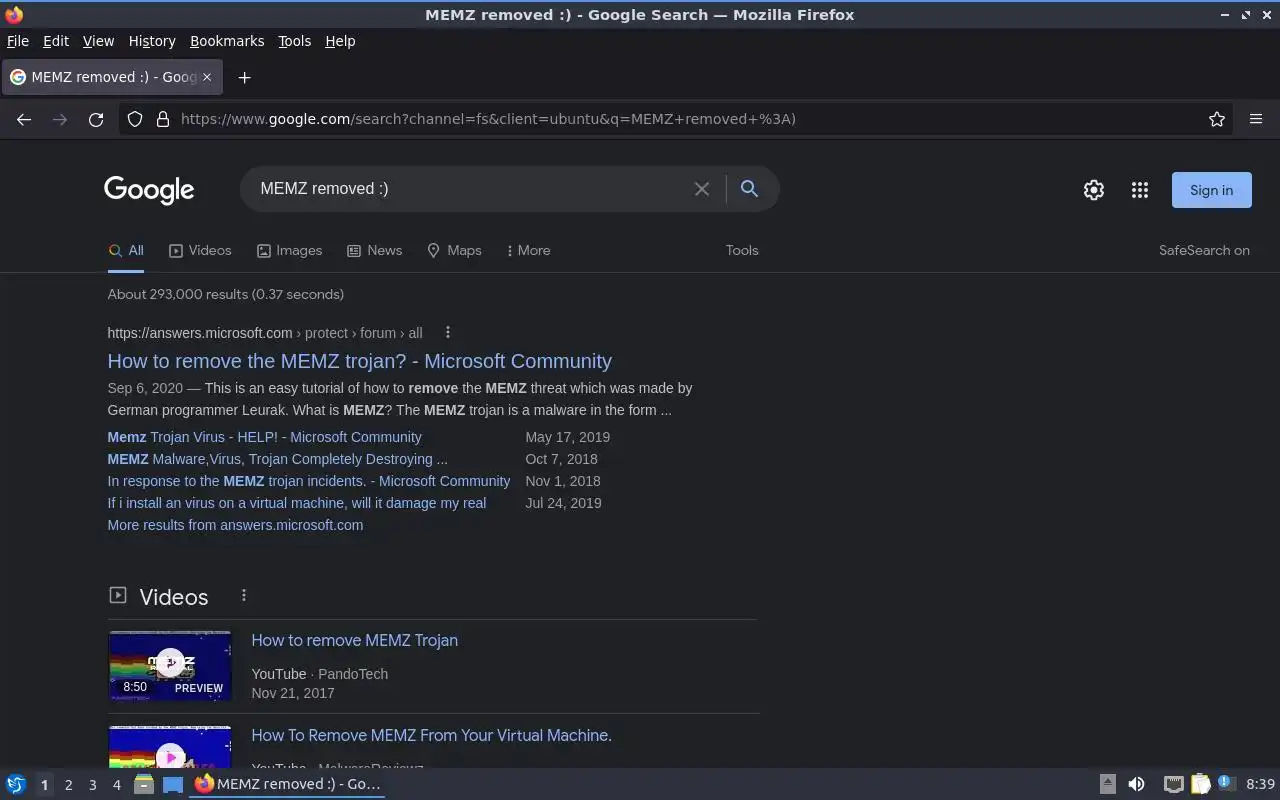Screen dimensions: 1280x800
Task: Open In response to MEMZ trojan incidents link
Action: [x=308, y=481]
